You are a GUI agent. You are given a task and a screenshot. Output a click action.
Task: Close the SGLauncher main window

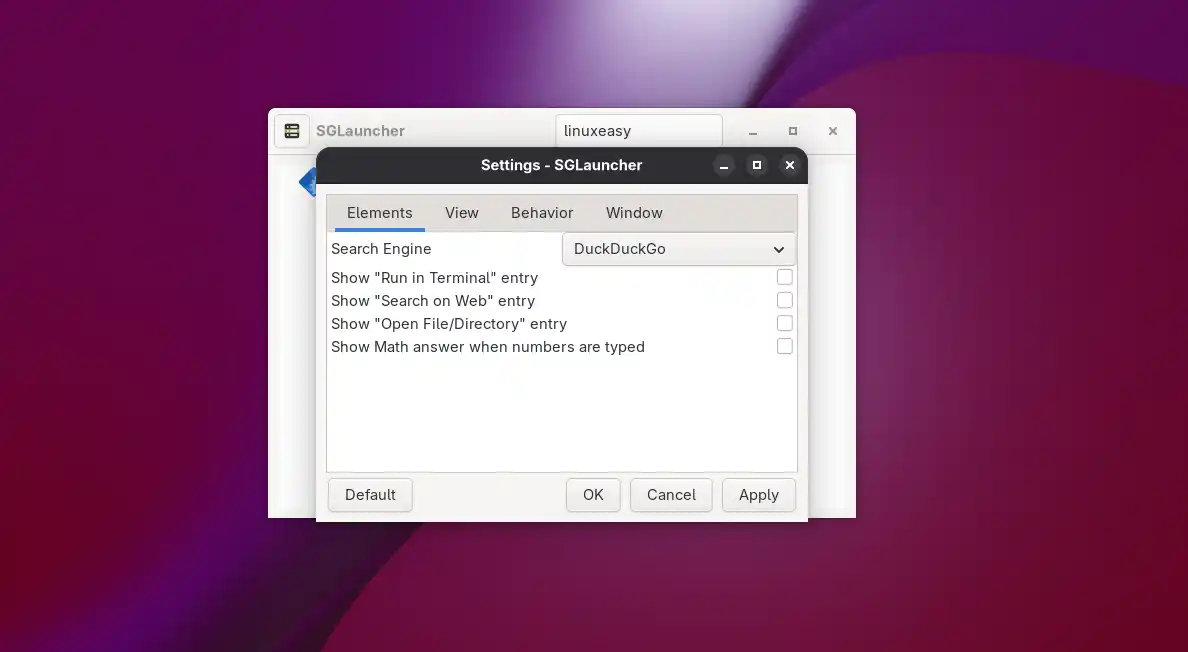pos(833,131)
